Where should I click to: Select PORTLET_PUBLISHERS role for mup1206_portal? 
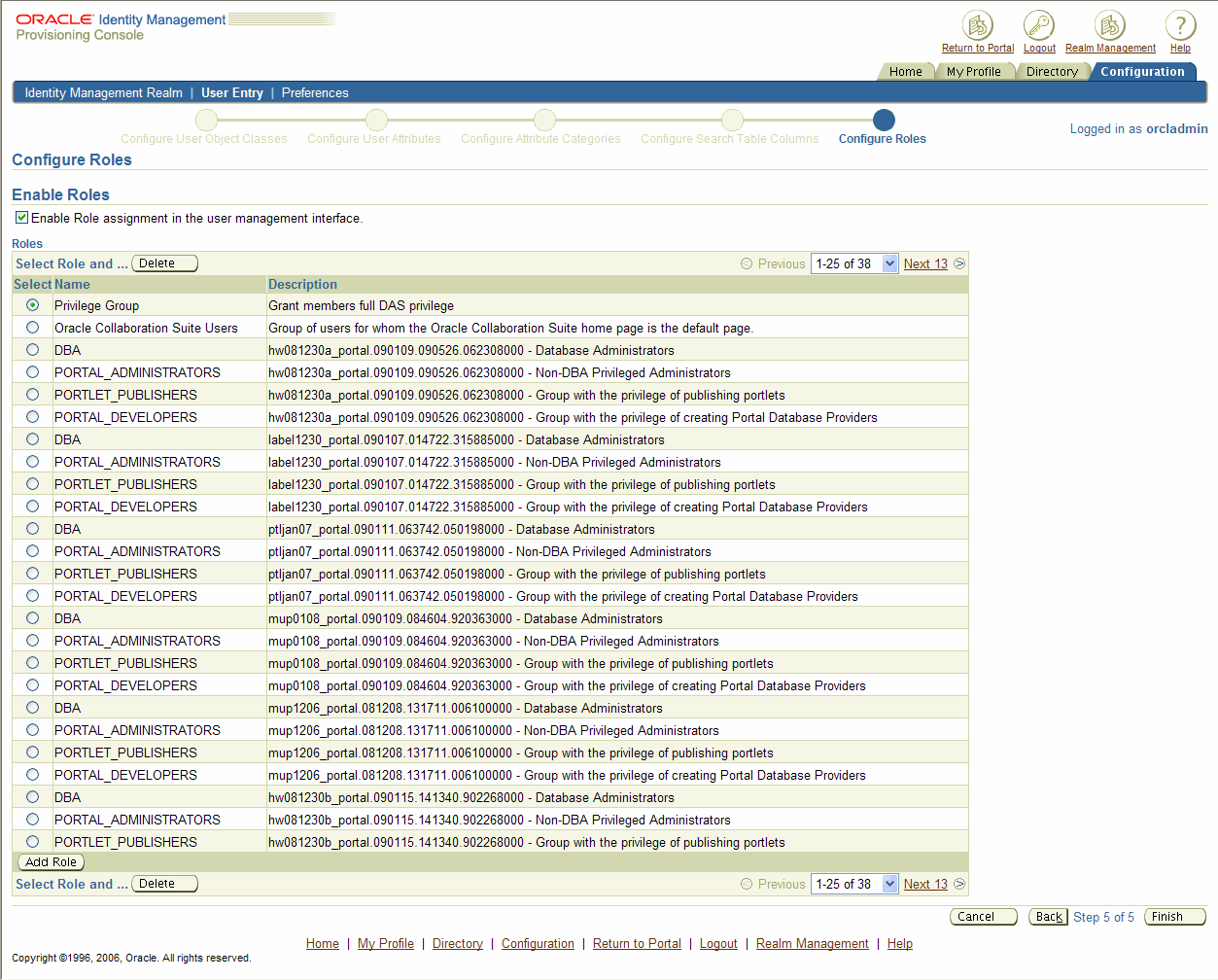tap(33, 752)
